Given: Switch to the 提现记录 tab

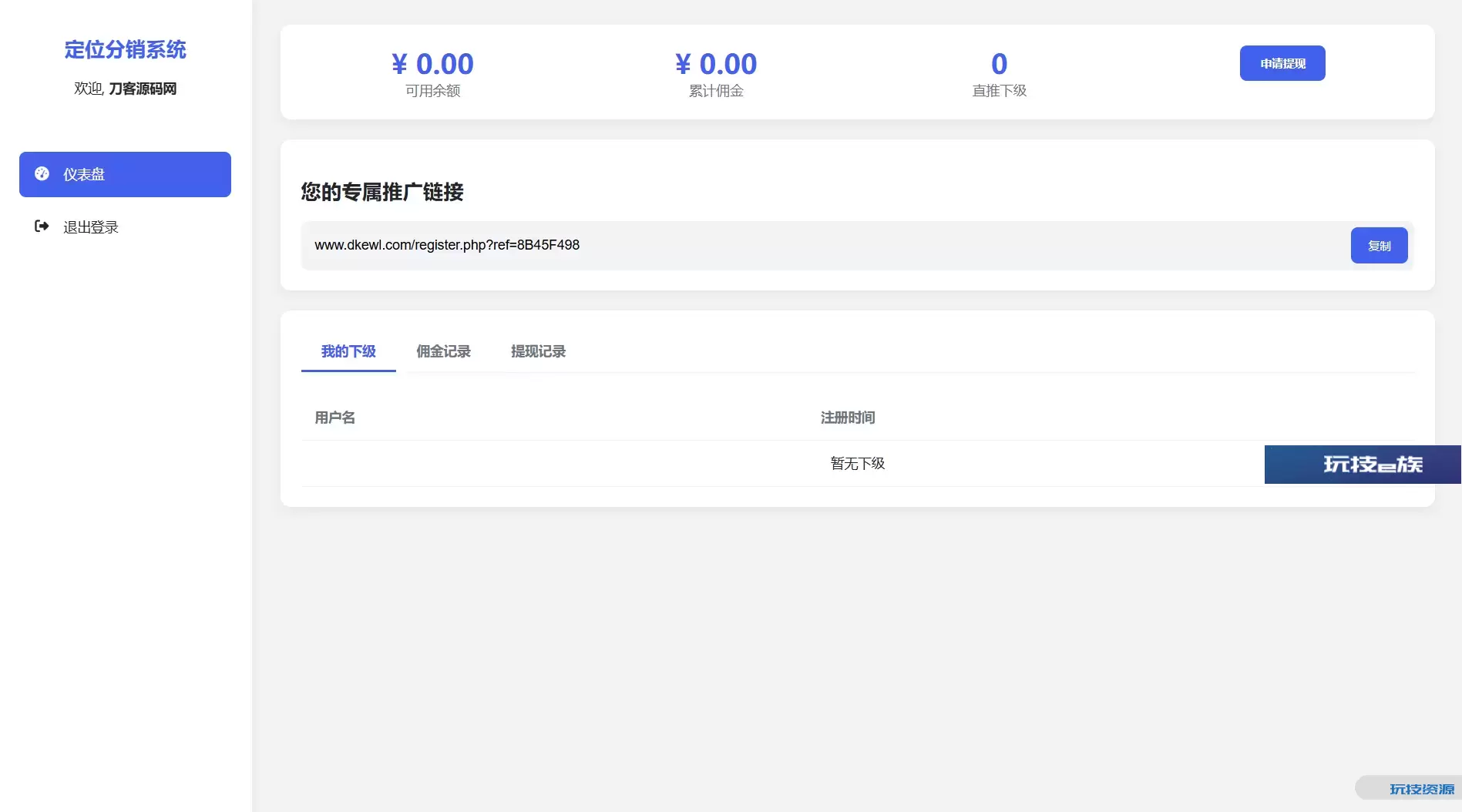Looking at the screenshot, I should click(x=538, y=352).
